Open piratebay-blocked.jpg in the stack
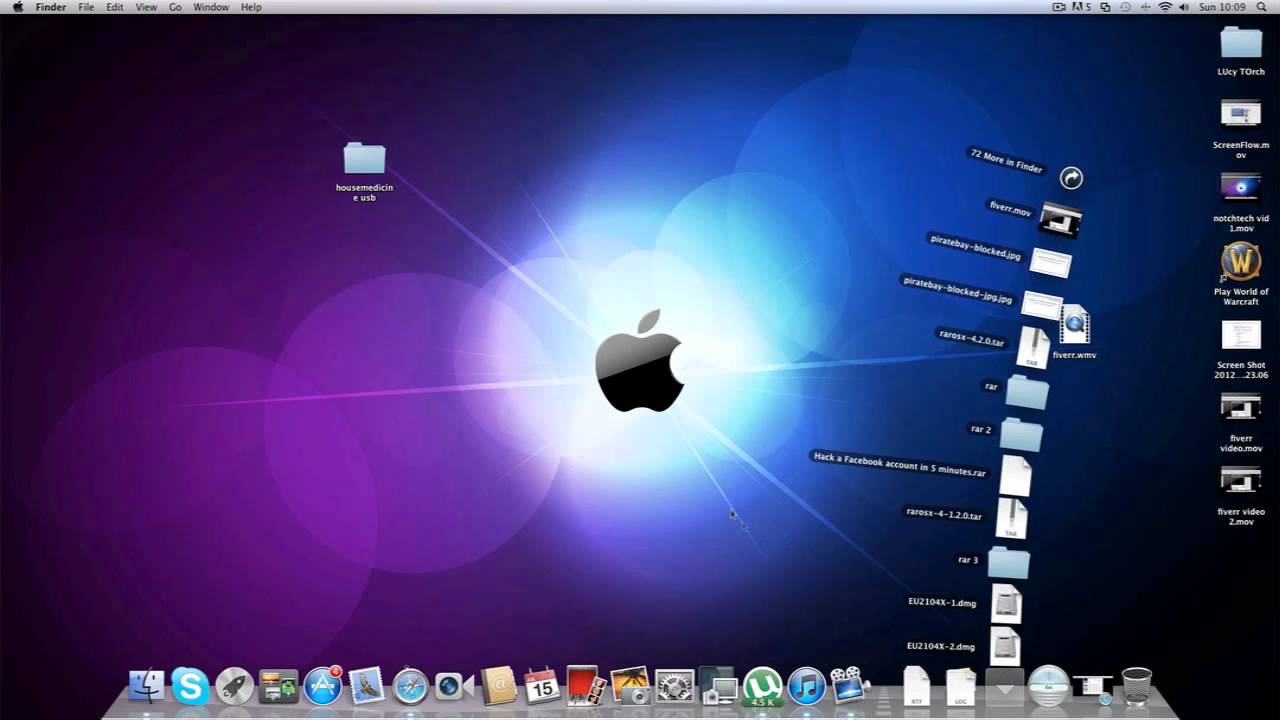The height and width of the screenshot is (720, 1280). point(1050,263)
